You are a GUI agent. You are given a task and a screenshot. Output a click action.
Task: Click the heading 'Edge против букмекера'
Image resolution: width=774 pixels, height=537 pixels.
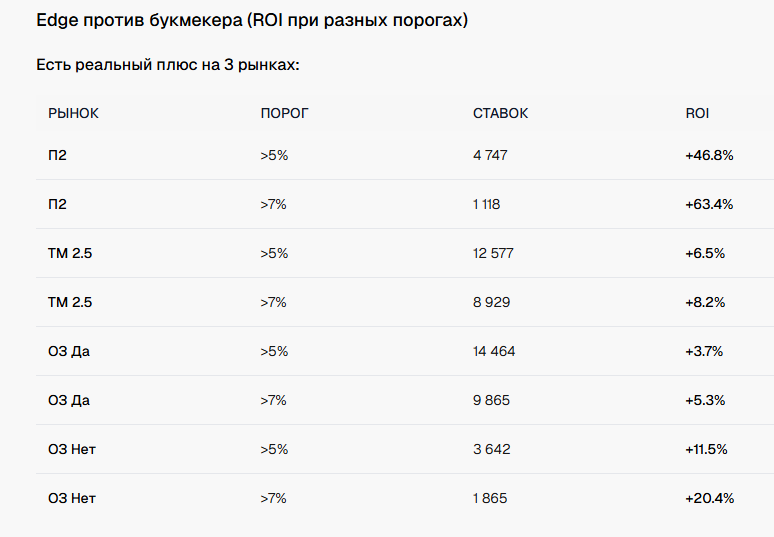[x=139, y=20]
